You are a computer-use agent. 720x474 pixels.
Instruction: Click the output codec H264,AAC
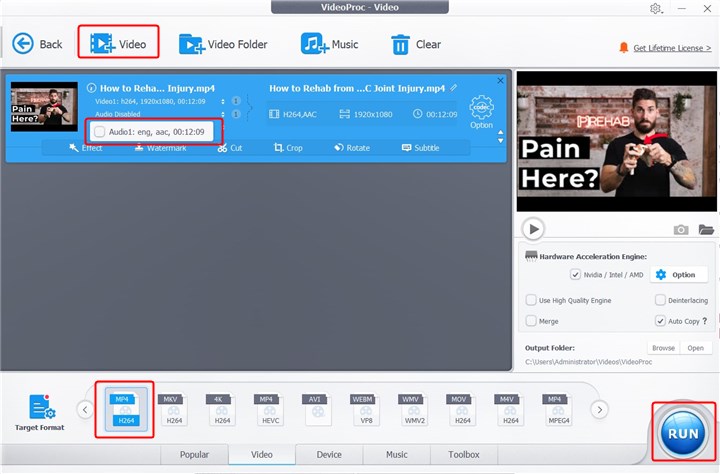[x=292, y=114]
